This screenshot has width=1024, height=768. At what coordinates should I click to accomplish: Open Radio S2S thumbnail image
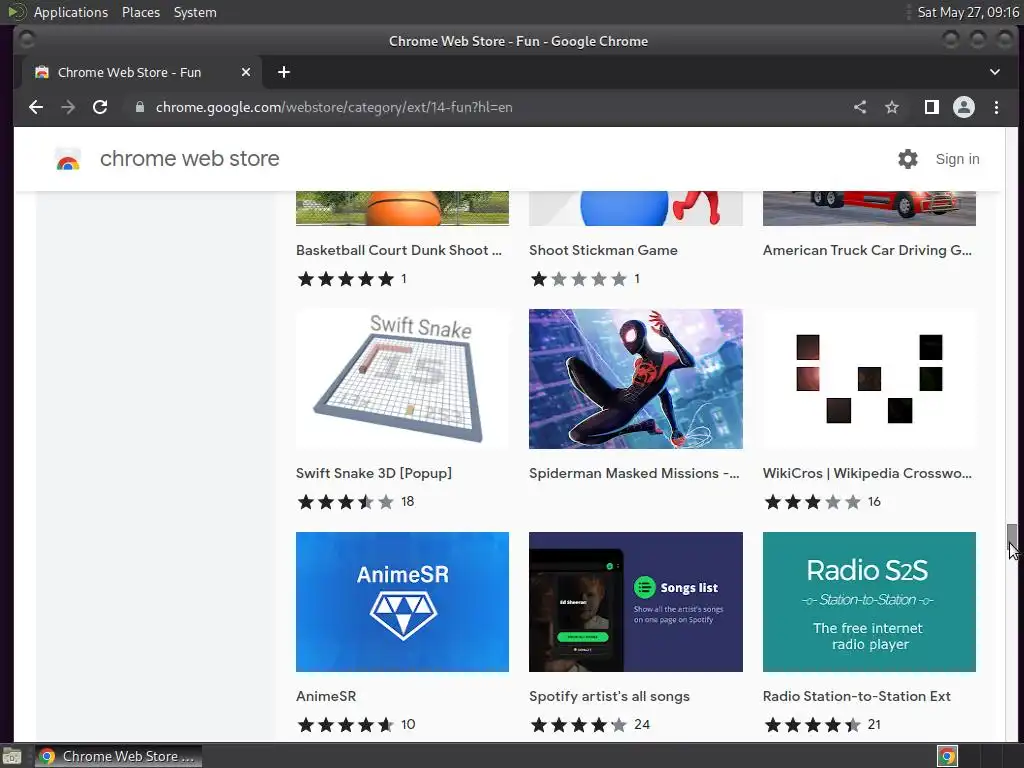869,601
